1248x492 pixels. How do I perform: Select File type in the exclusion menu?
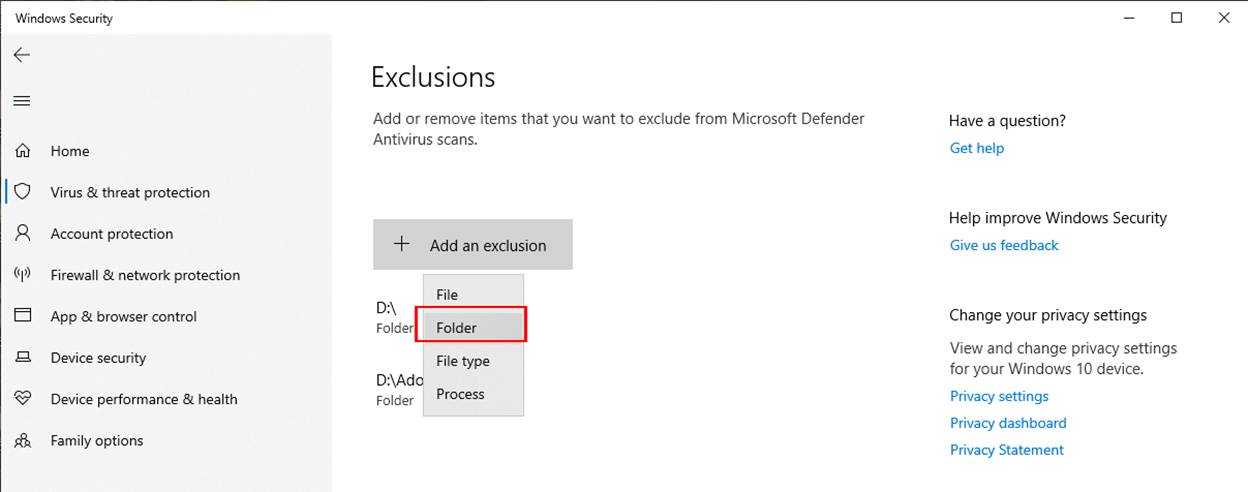(x=473, y=361)
